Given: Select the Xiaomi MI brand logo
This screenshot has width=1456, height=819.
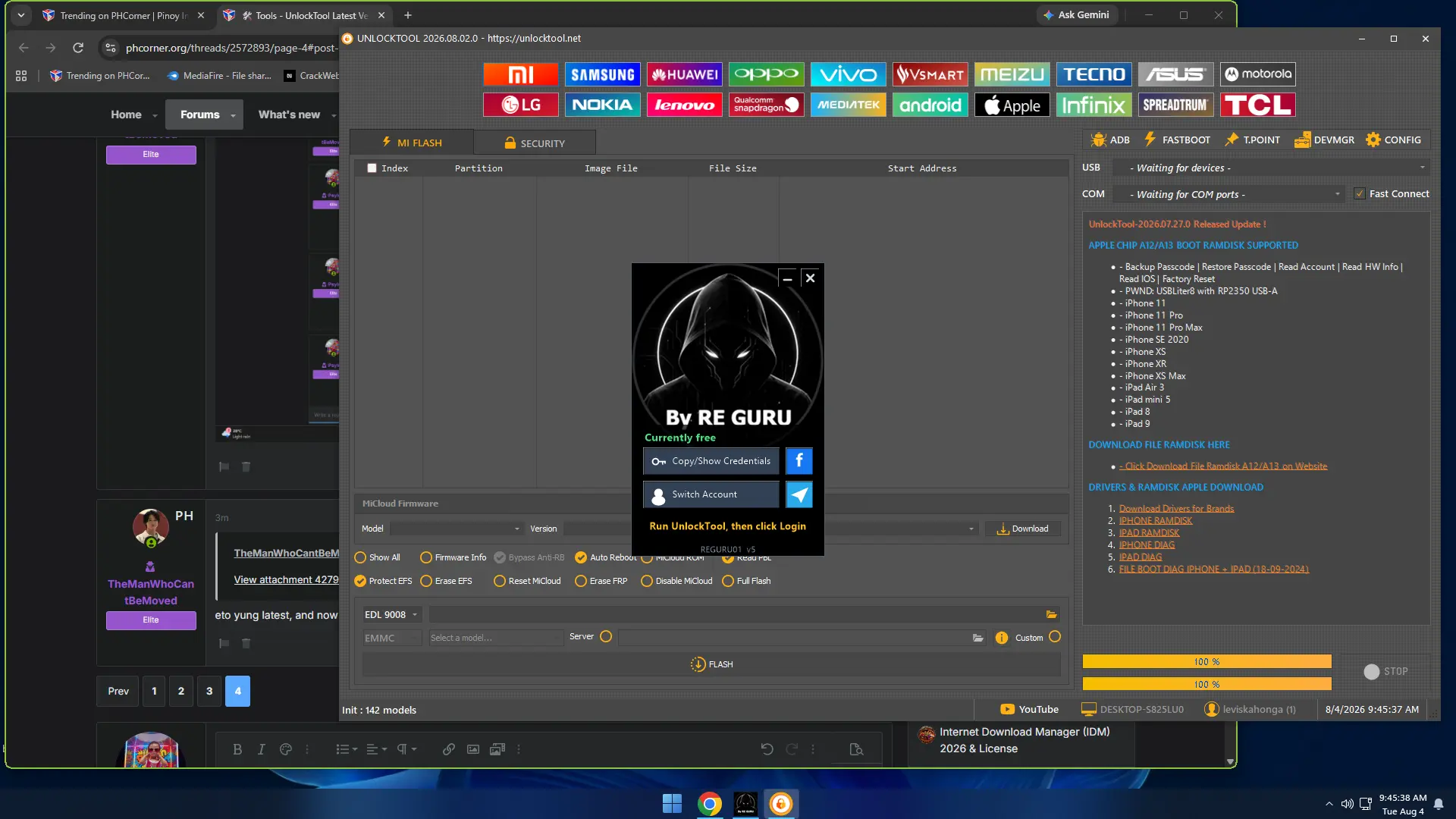Looking at the screenshot, I should 521,74.
